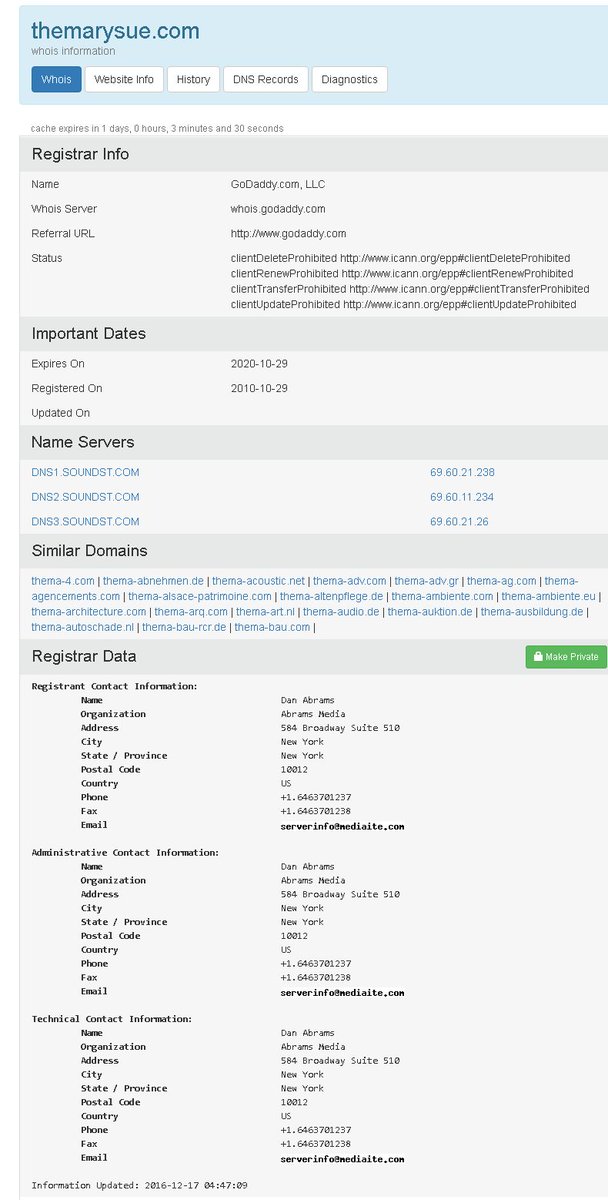The width and height of the screenshot is (608, 1200).
Task: Click the Make Private button
Action: [x=566, y=656]
